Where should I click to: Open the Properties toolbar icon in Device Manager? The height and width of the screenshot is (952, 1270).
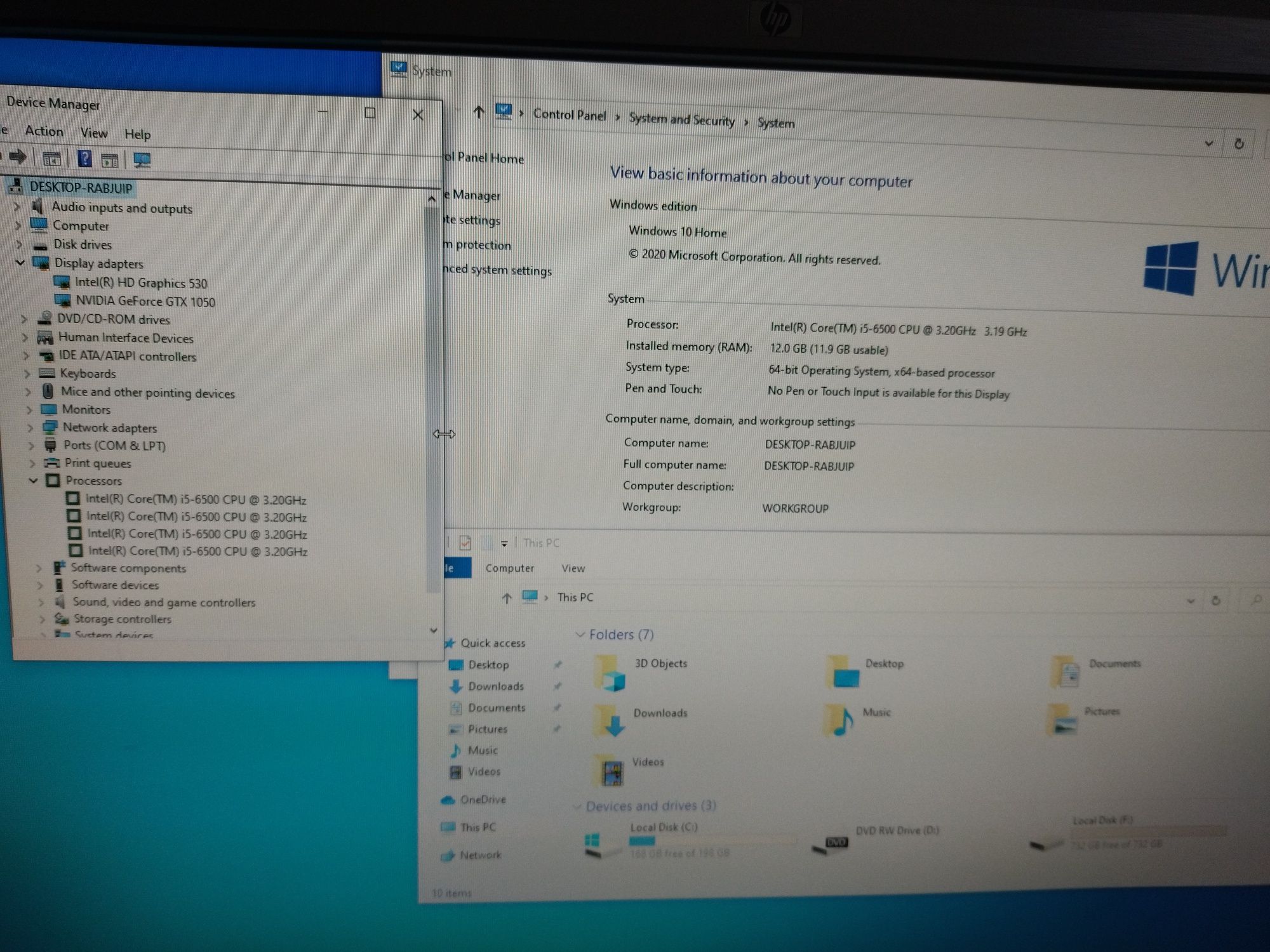(x=51, y=159)
